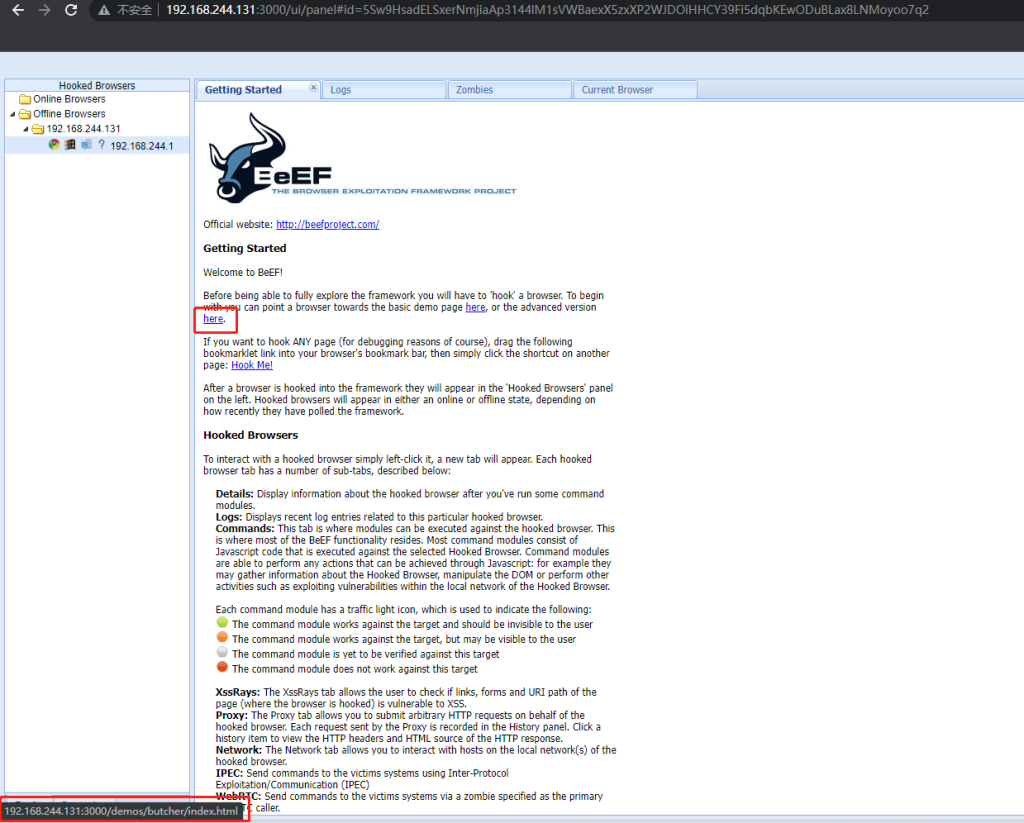The height and width of the screenshot is (823, 1024).
Task: Click the question mark icon of hooked browser
Action: tap(101, 144)
